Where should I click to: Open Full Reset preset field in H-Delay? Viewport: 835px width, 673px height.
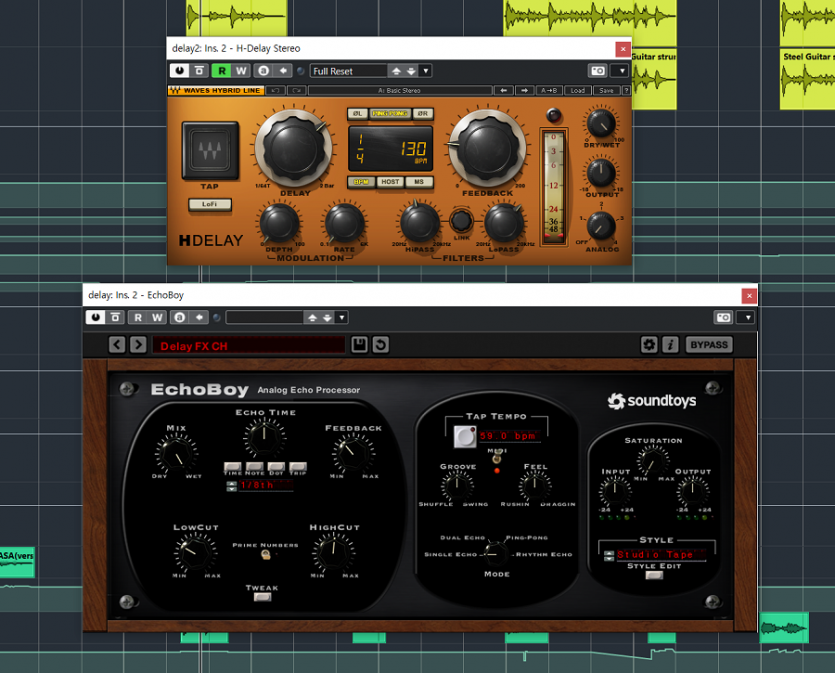[x=348, y=71]
